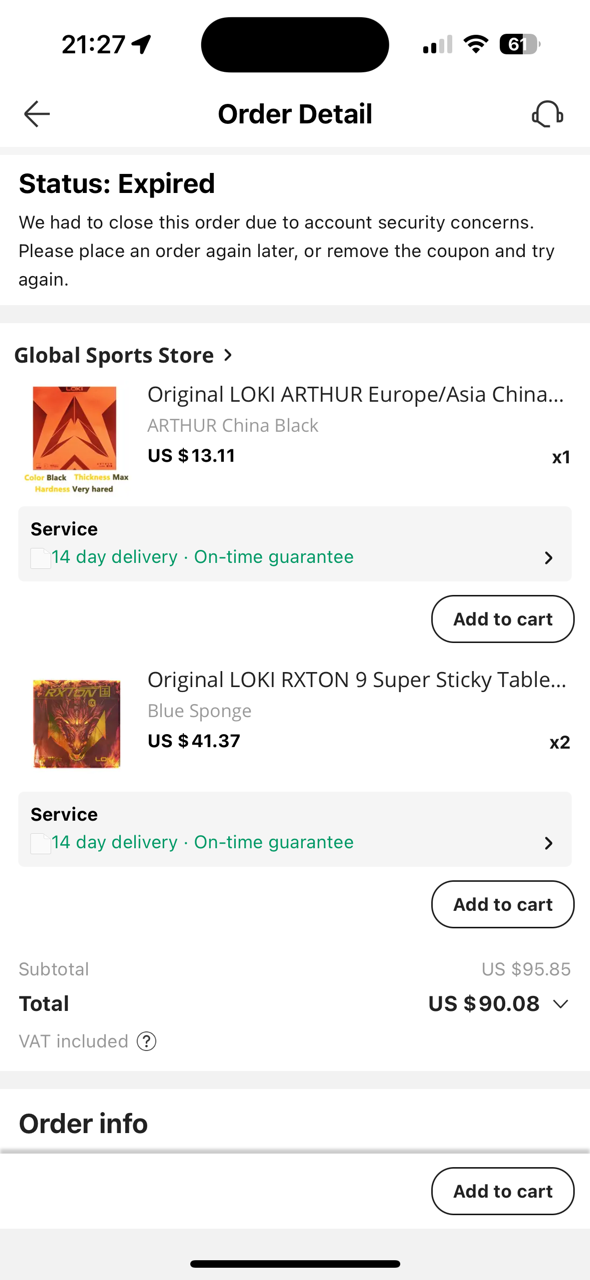The image size is (590, 1280).
Task: Open LOKI RXTON 9 product thumbnail
Action: click(77, 724)
